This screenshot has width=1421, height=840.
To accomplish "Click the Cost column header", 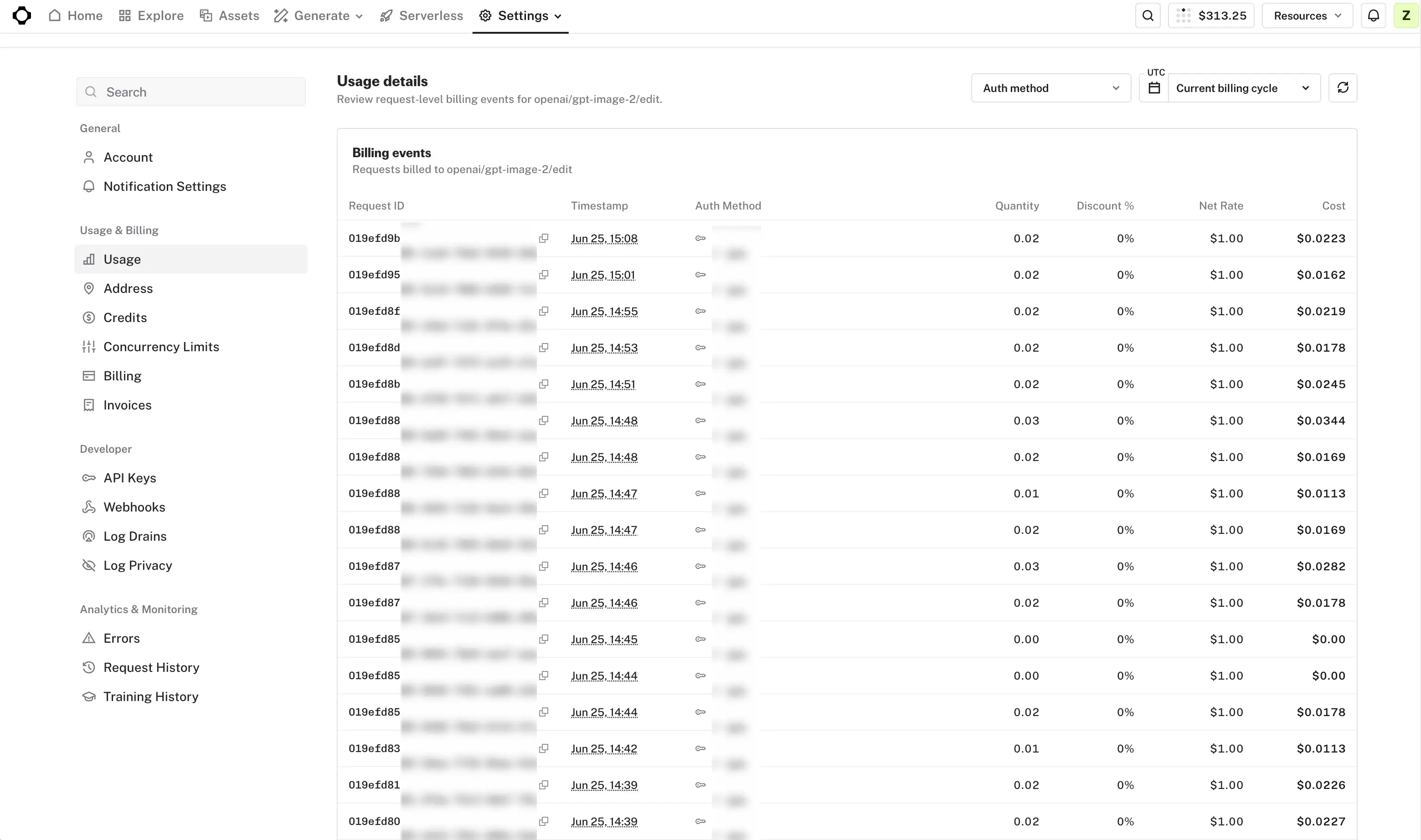I will (x=1333, y=205).
